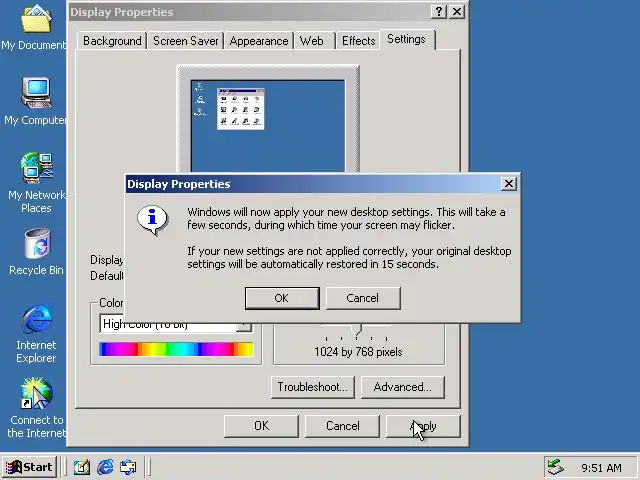Close the front Display Properties dialog
The width and height of the screenshot is (640, 480).
(509, 184)
